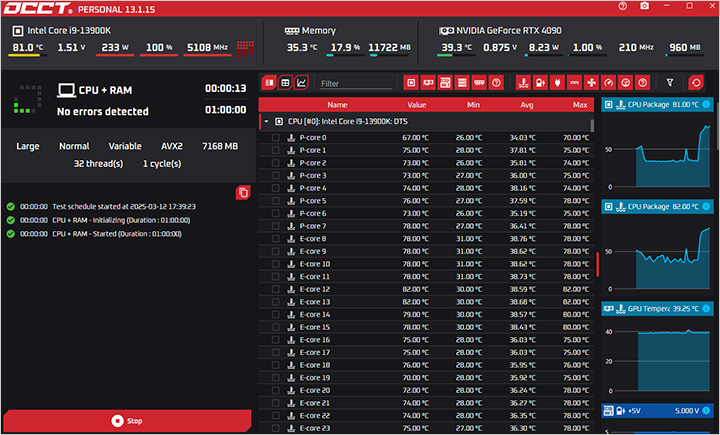
Task: Check the P-core 3 checkbox
Action: point(276,175)
